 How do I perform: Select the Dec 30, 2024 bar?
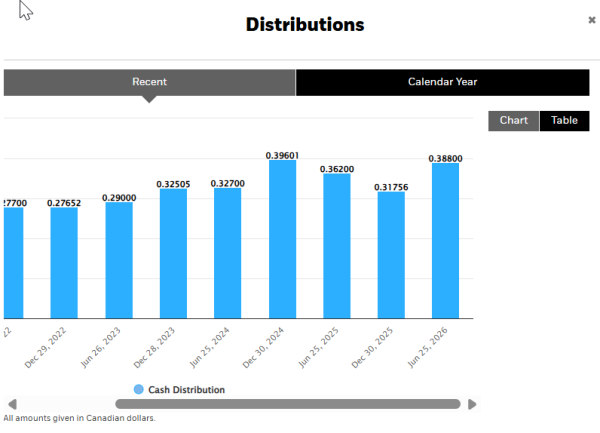click(282, 239)
